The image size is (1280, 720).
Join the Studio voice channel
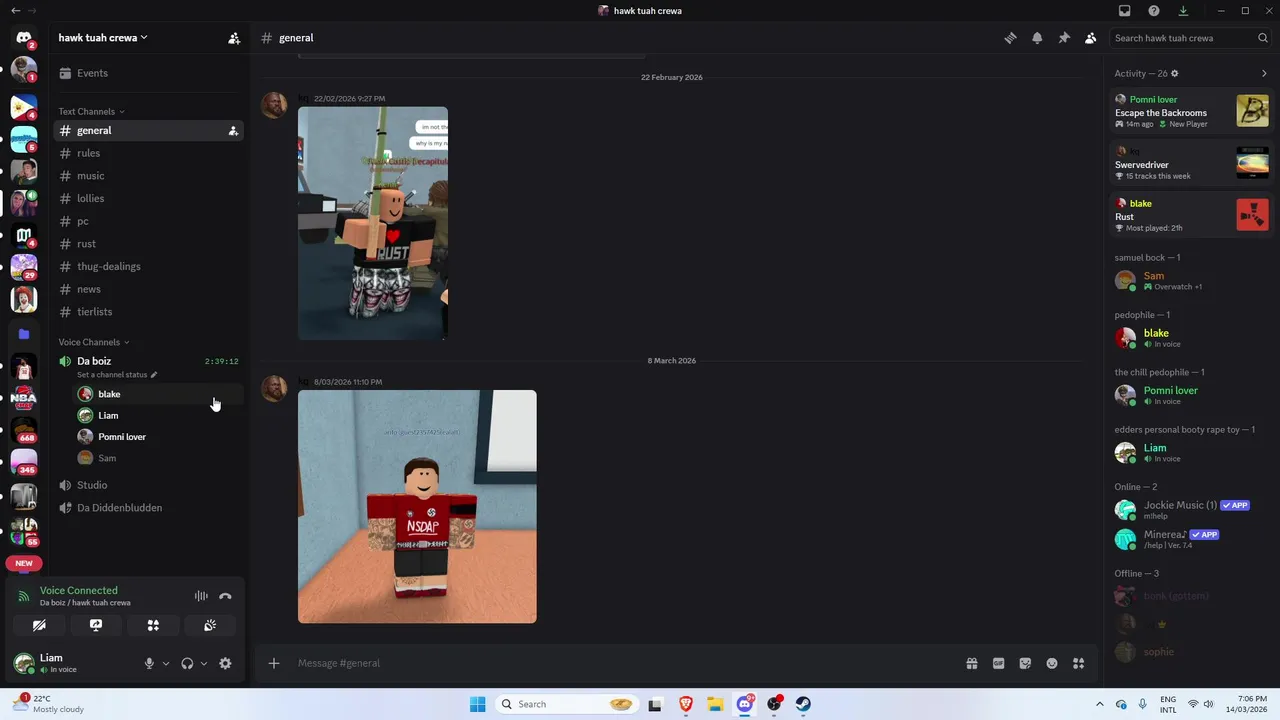[148, 485]
